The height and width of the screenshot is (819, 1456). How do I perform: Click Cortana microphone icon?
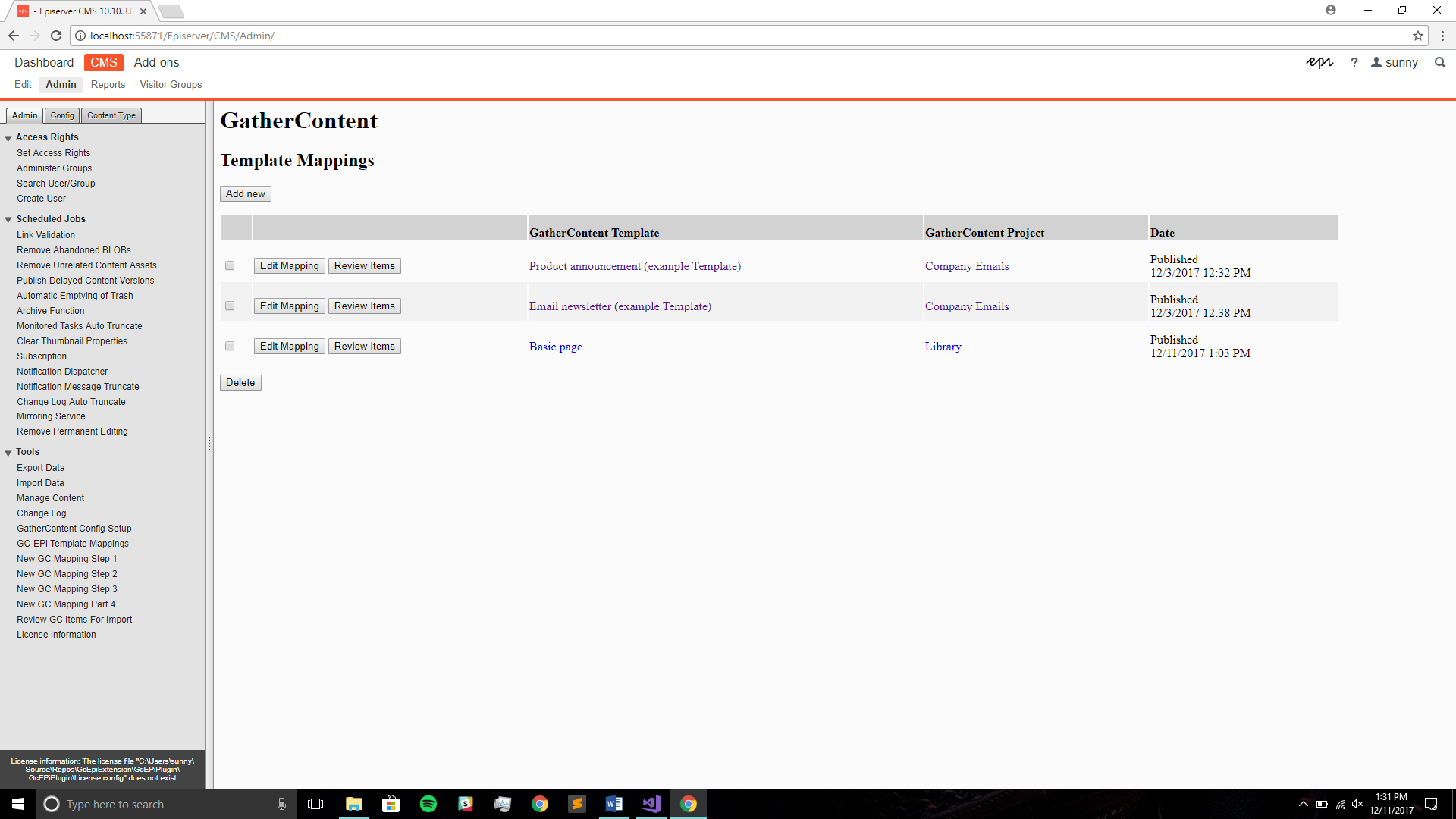click(x=281, y=804)
